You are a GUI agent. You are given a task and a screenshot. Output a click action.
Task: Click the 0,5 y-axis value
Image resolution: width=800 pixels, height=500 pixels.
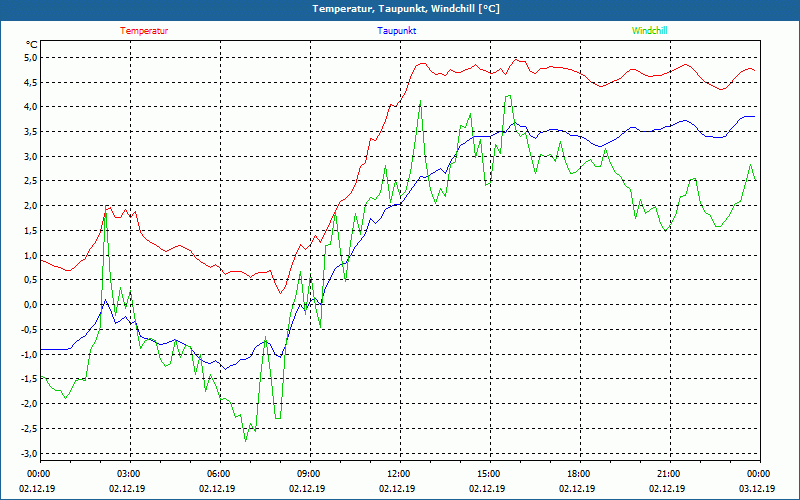(31, 280)
